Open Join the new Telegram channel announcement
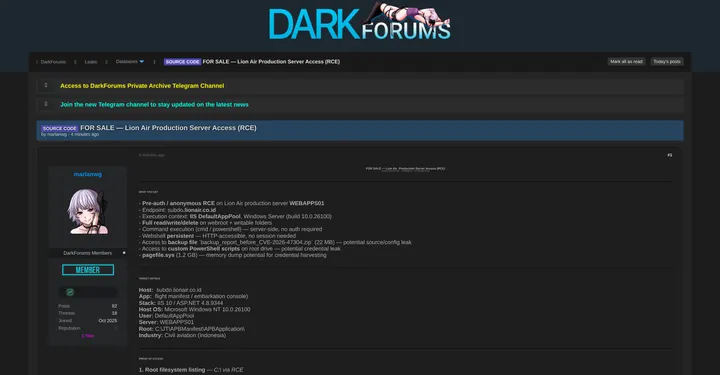This screenshot has width=720, height=375. [x=154, y=105]
